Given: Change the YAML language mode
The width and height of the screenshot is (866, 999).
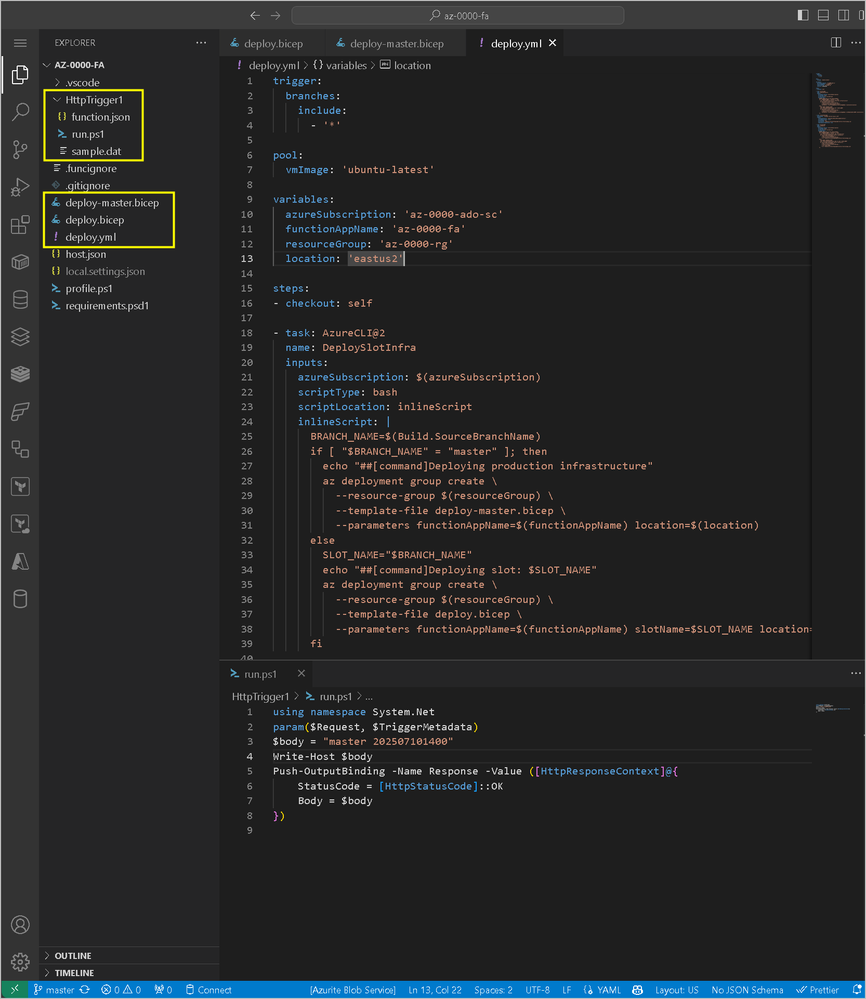Looking at the screenshot, I should [602, 990].
